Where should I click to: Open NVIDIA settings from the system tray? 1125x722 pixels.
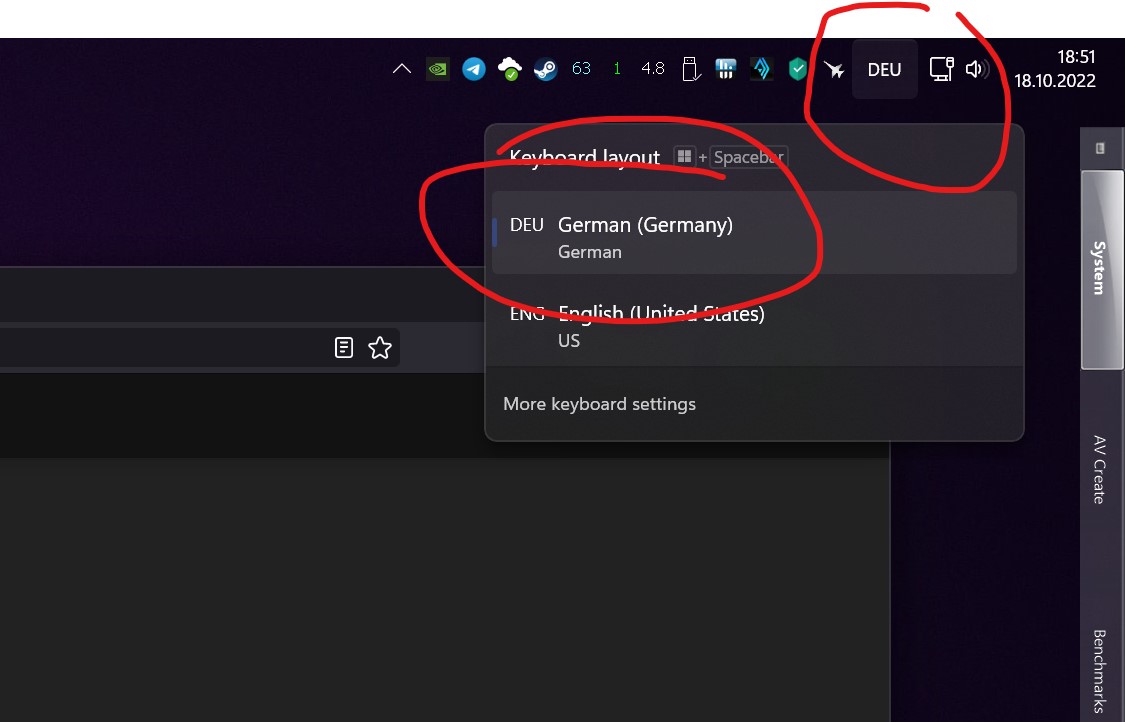tap(436, 68)
